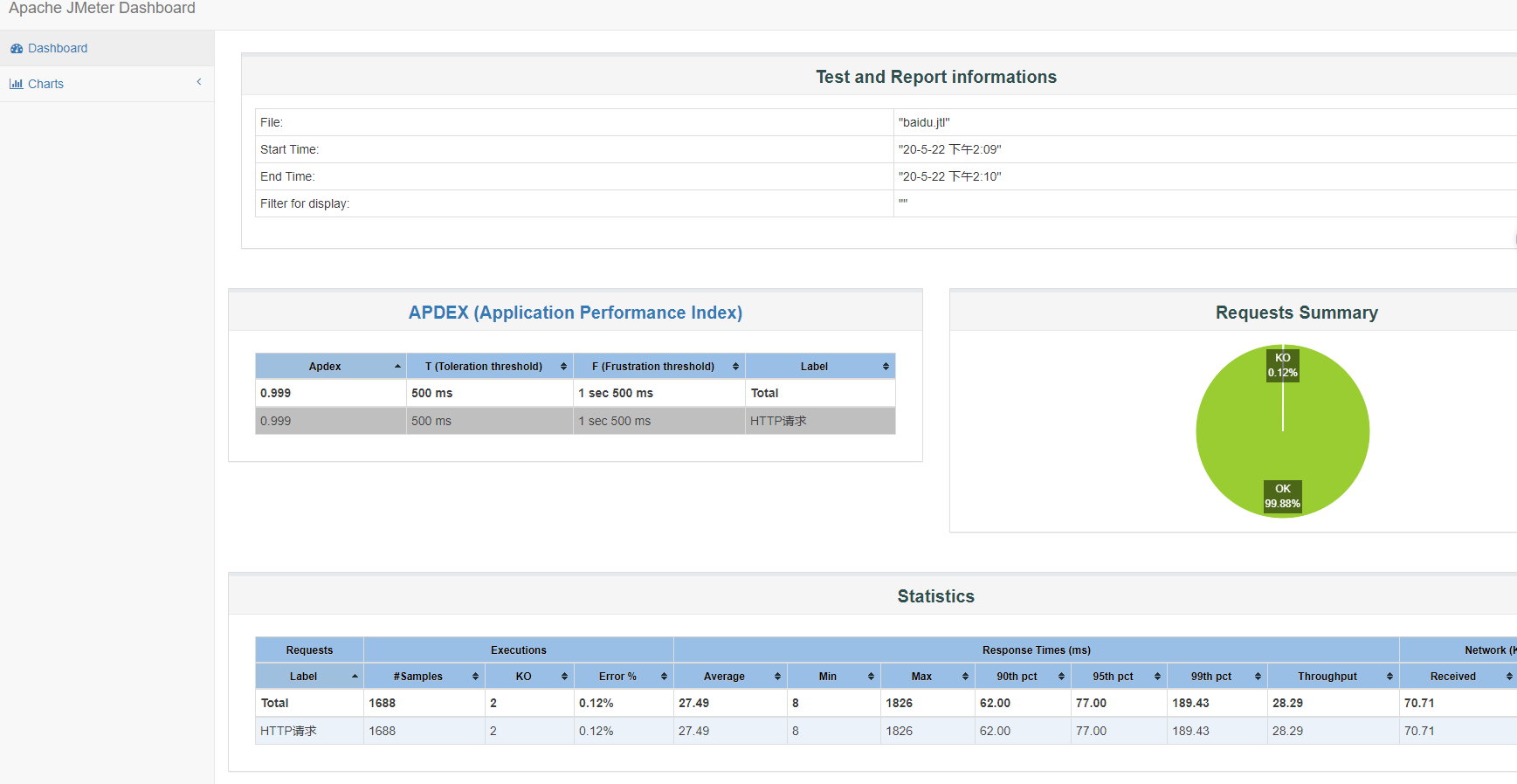The image size is (1517, 784).
Task: Select the End Time value "20-5-22 下午2:10"
Action: coord(950,176)
